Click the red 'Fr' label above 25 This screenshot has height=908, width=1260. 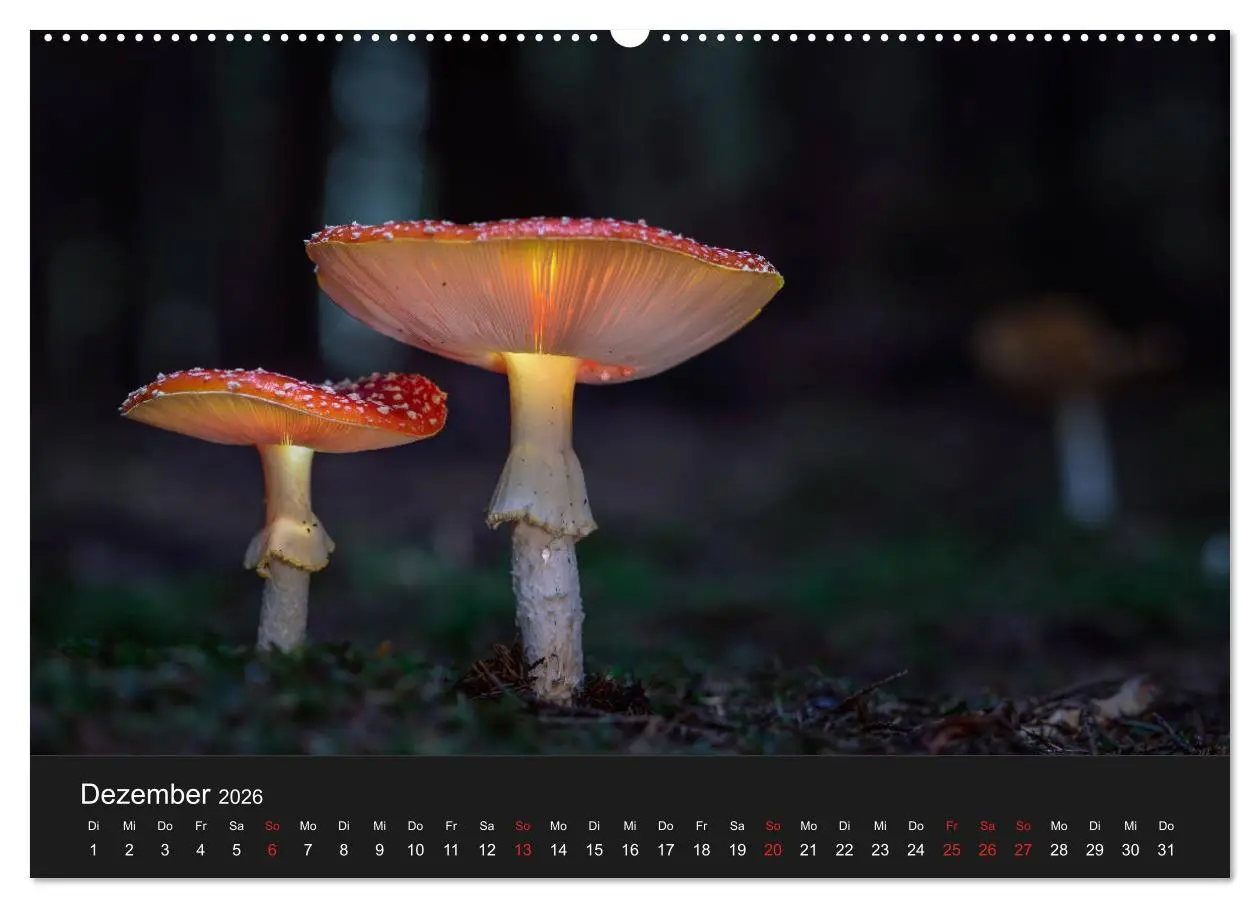pyautogui.click(x=952, y=826)
